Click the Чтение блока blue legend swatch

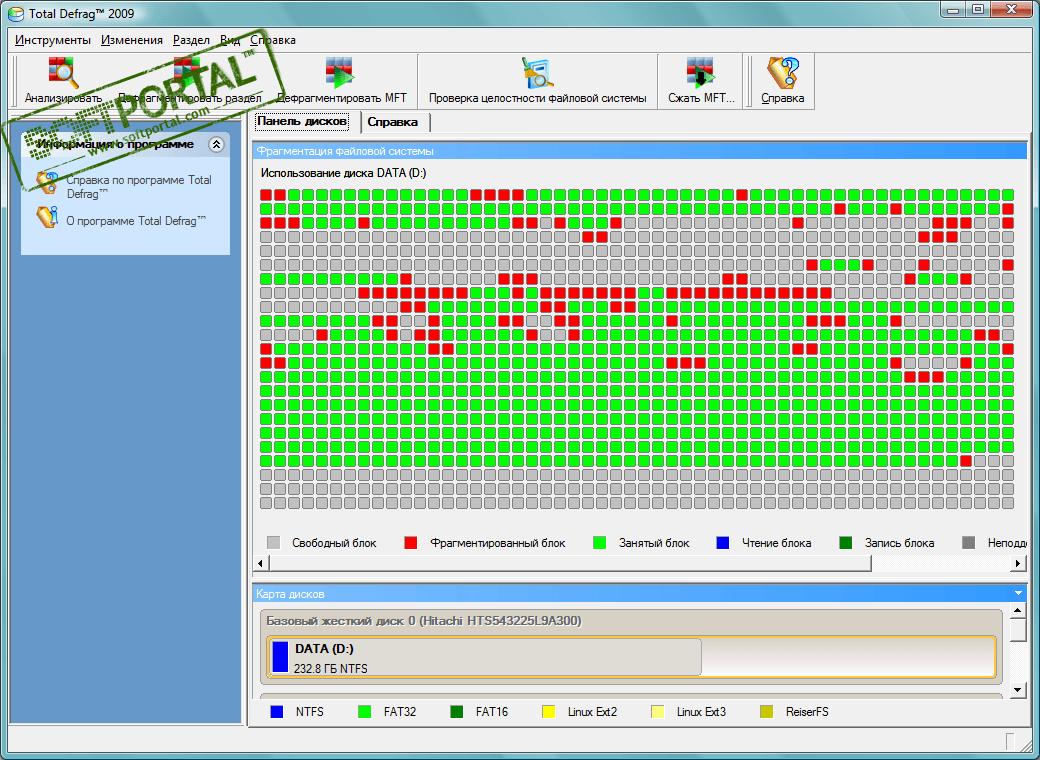point(723,542)
